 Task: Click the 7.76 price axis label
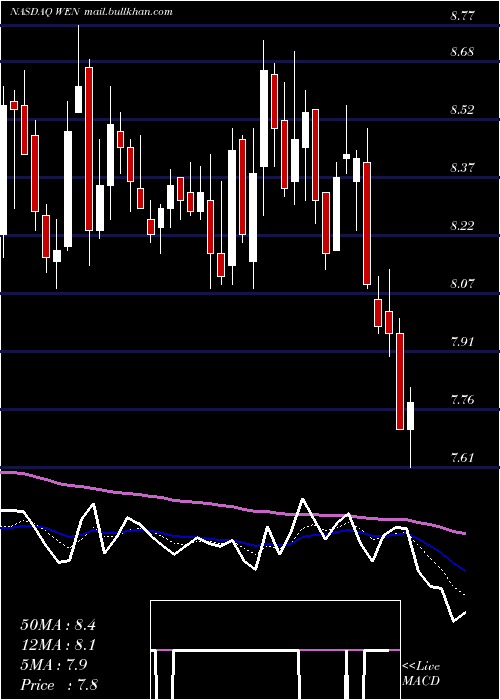[462, 399]
